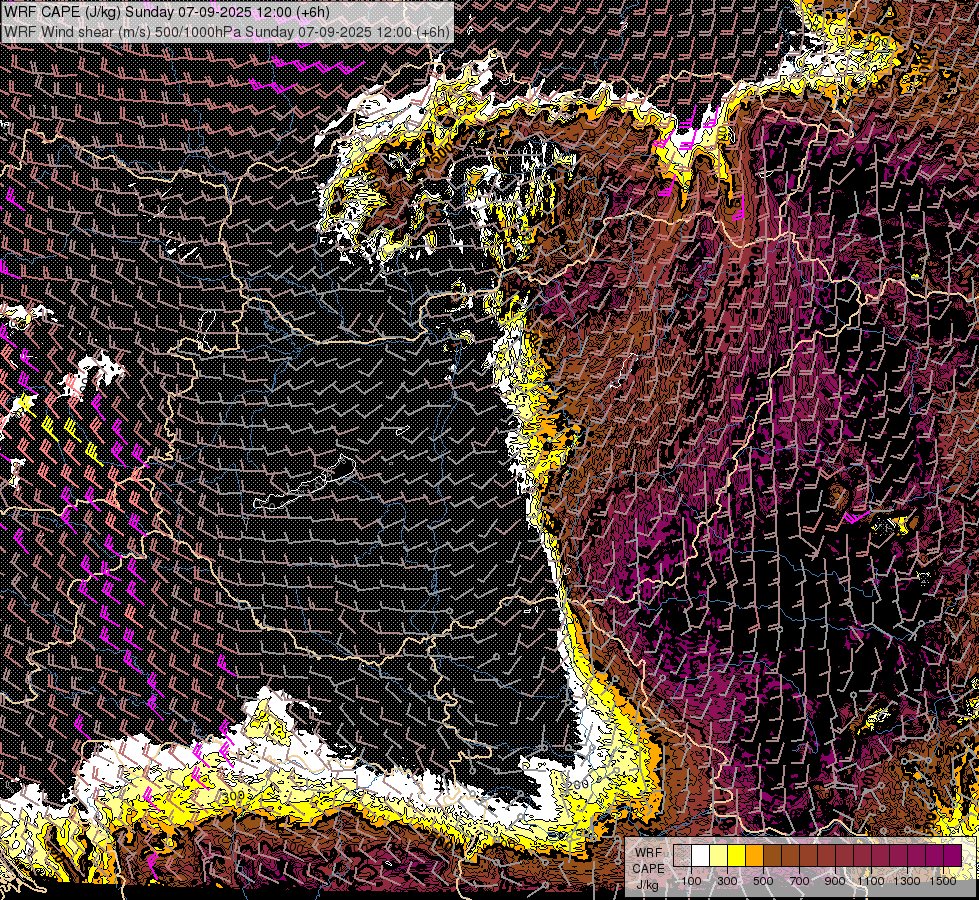
Task: Click the rightmost purple CAPE legend swatch
Action: (x=953, y=856)
